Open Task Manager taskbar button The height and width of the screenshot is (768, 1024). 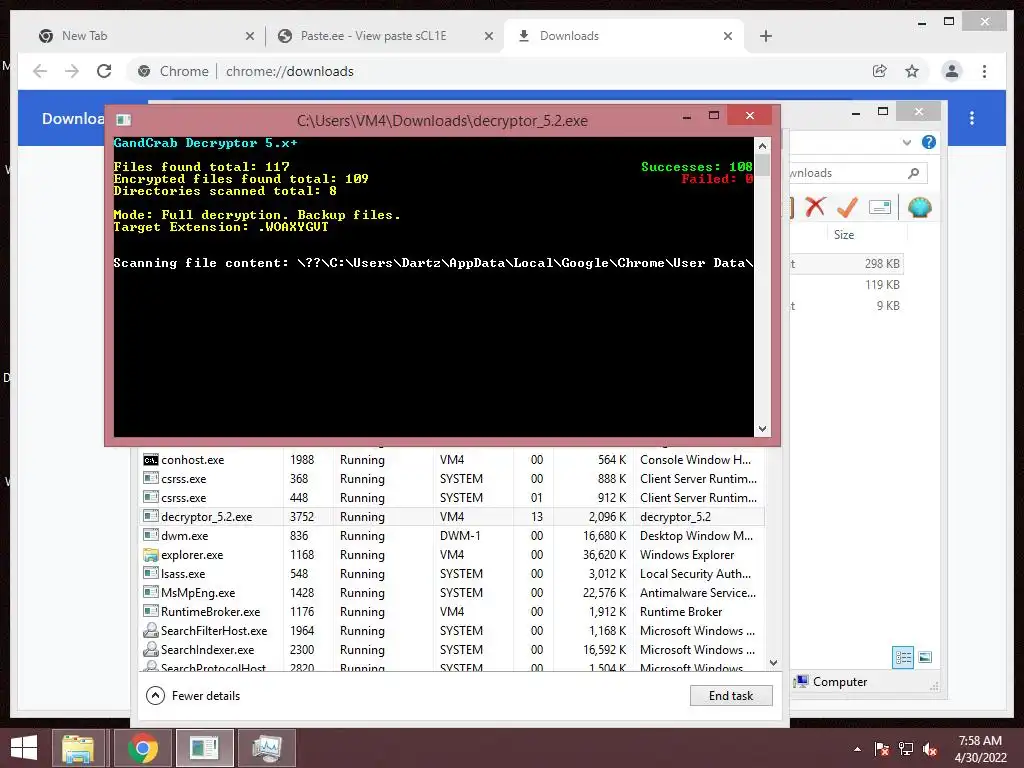click(x=267, y=748)
